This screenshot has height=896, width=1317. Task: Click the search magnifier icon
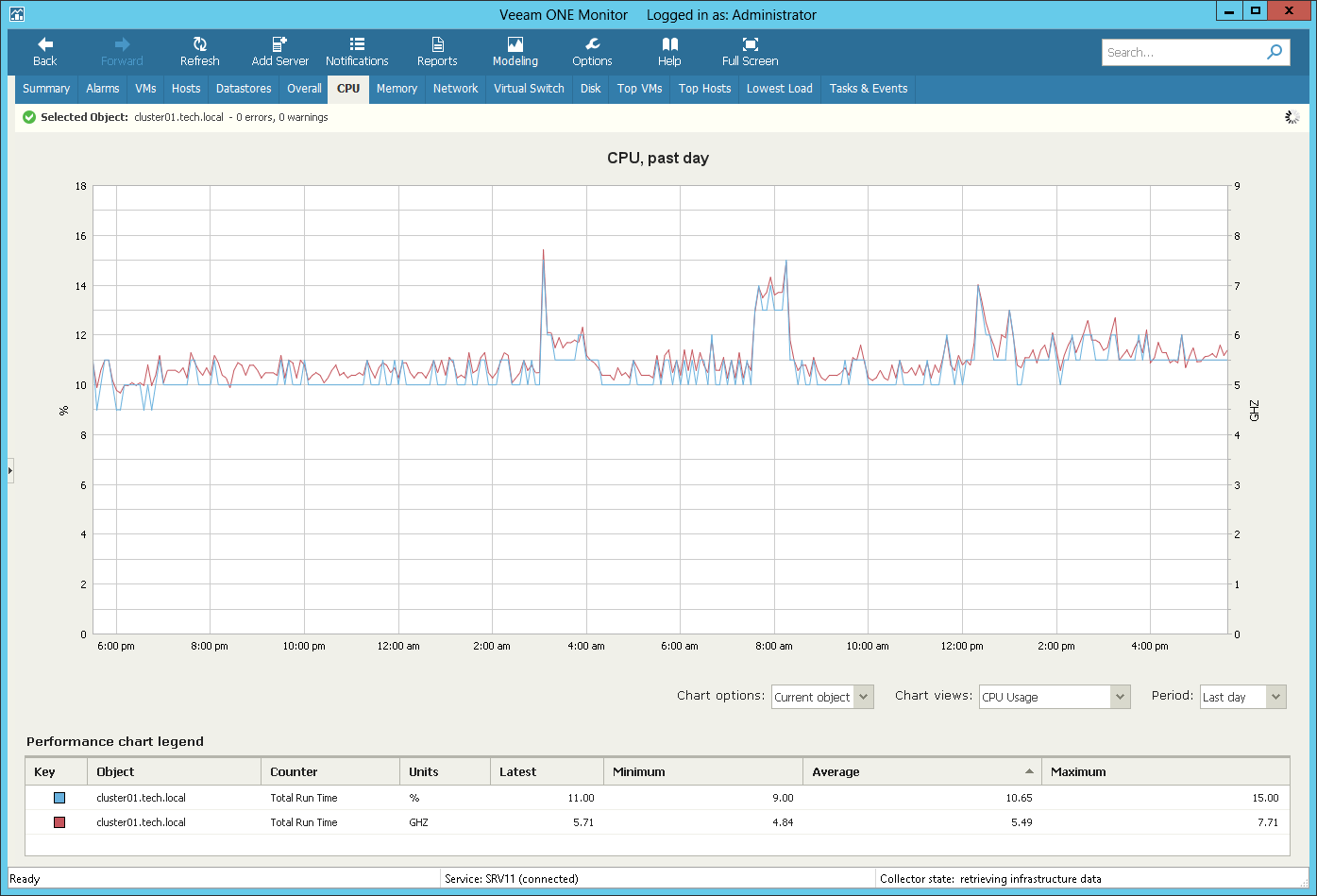pyautogui.click(x=1275, y=52)
